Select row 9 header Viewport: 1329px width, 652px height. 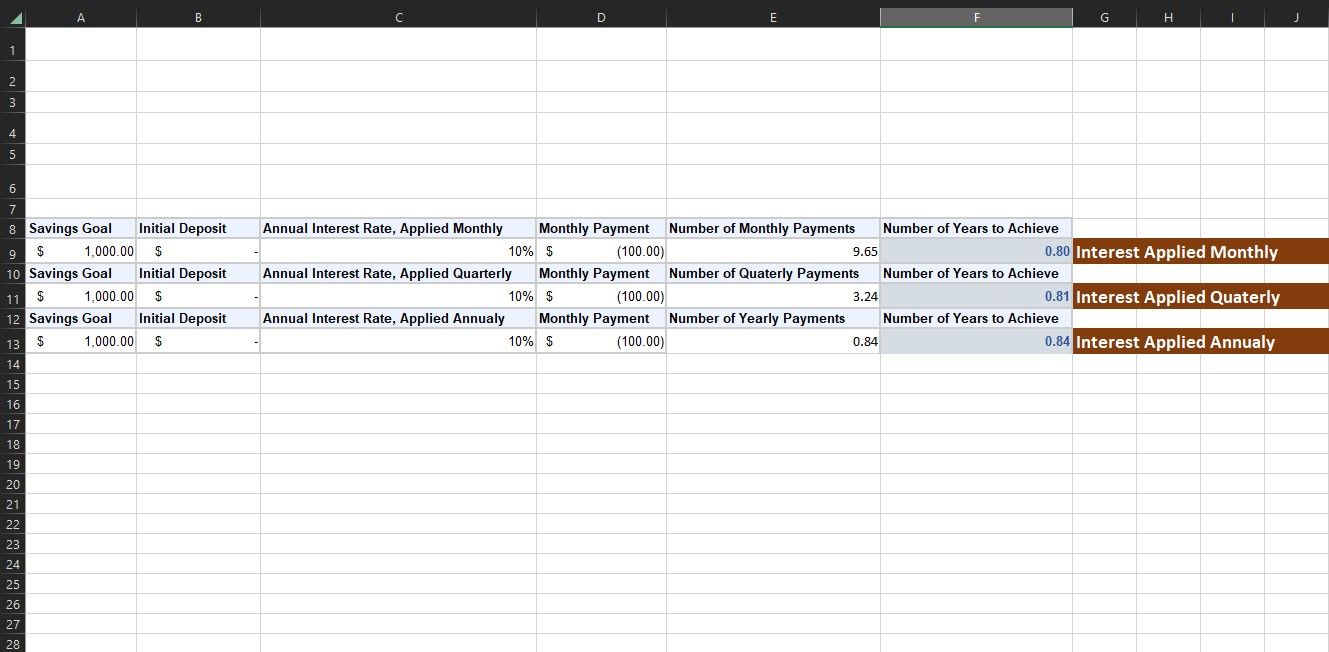12,252
